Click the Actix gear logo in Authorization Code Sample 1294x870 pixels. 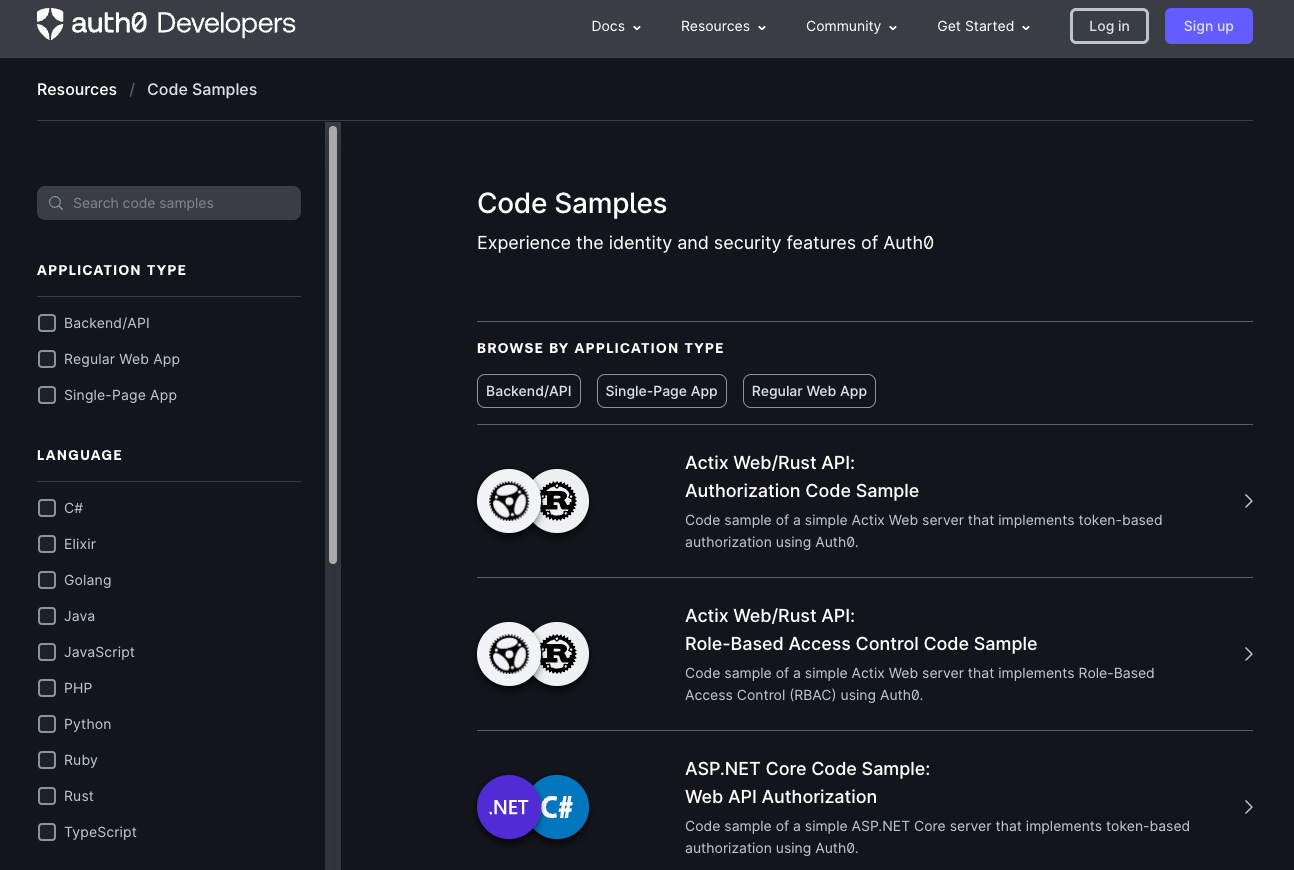(509, 501)
